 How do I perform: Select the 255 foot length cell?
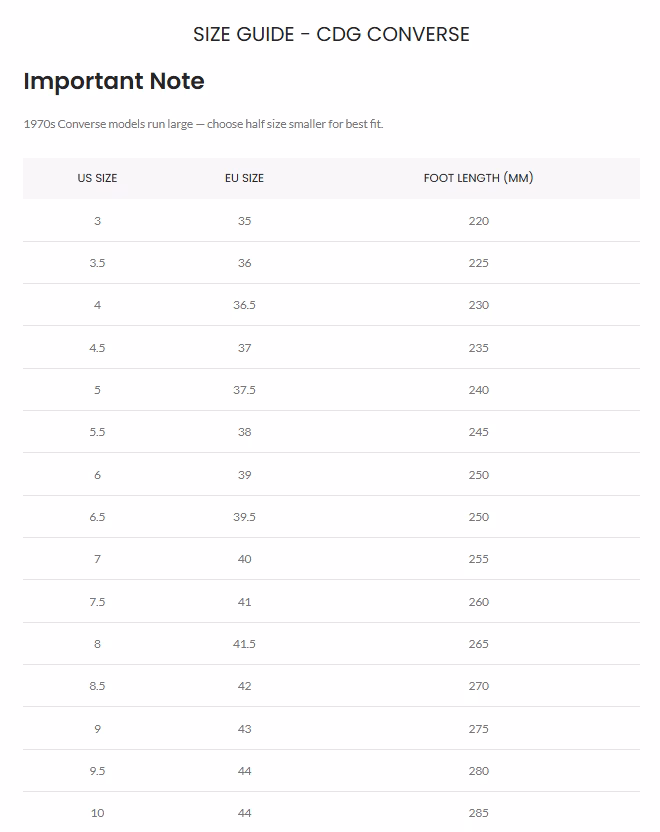[x=478, y=559]
